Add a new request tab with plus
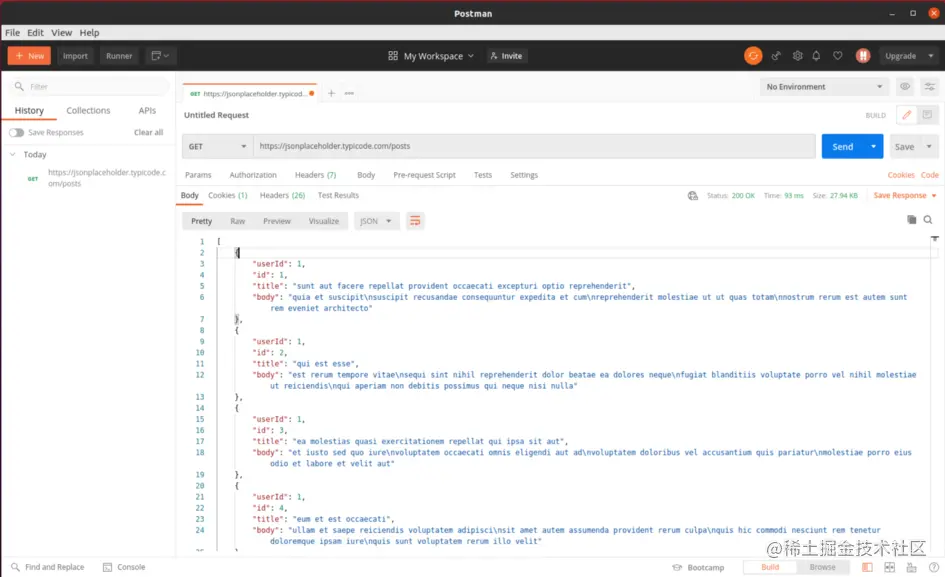 [331, 93]
